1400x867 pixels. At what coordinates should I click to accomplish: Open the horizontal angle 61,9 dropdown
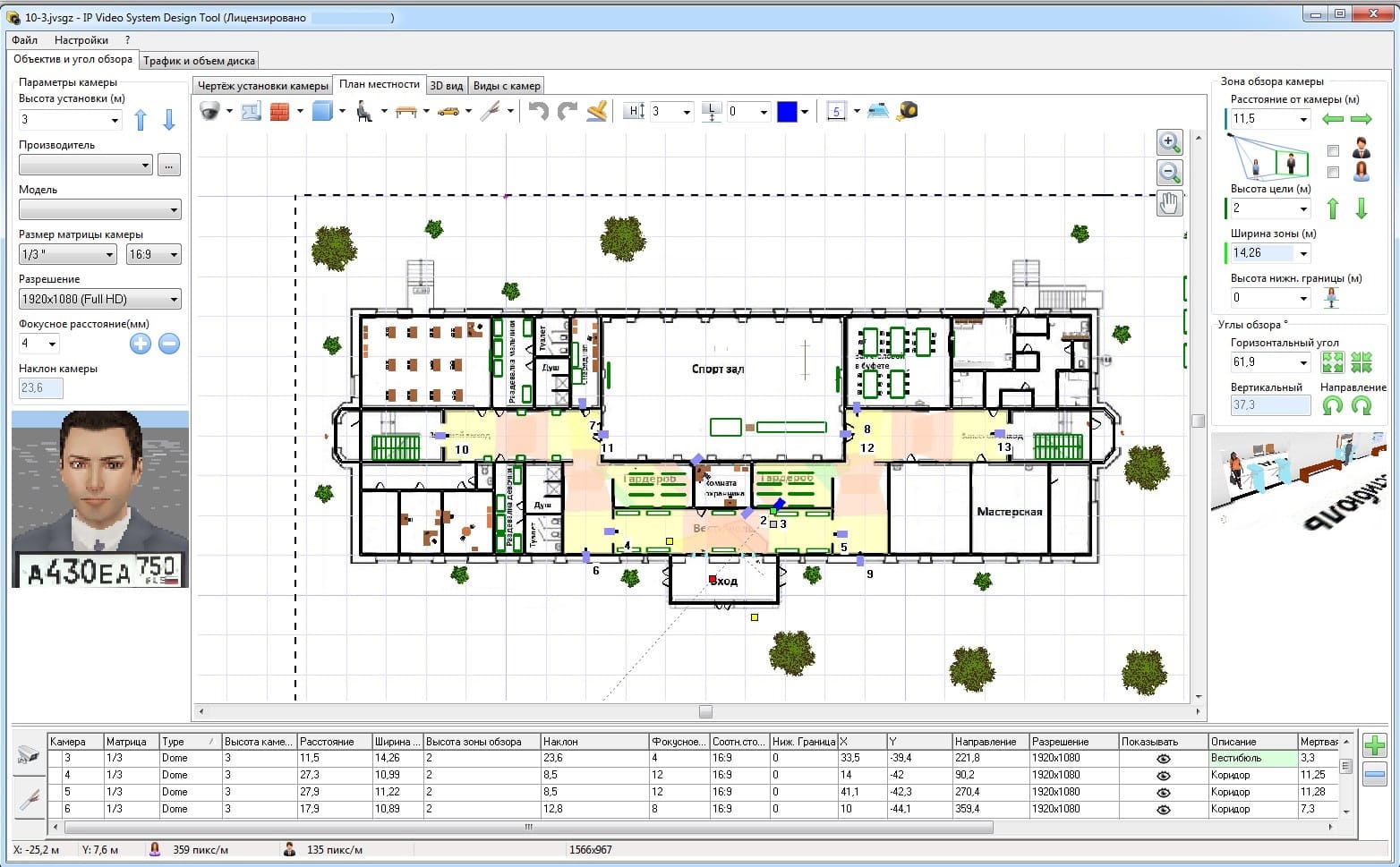[x=1303, y=362]
